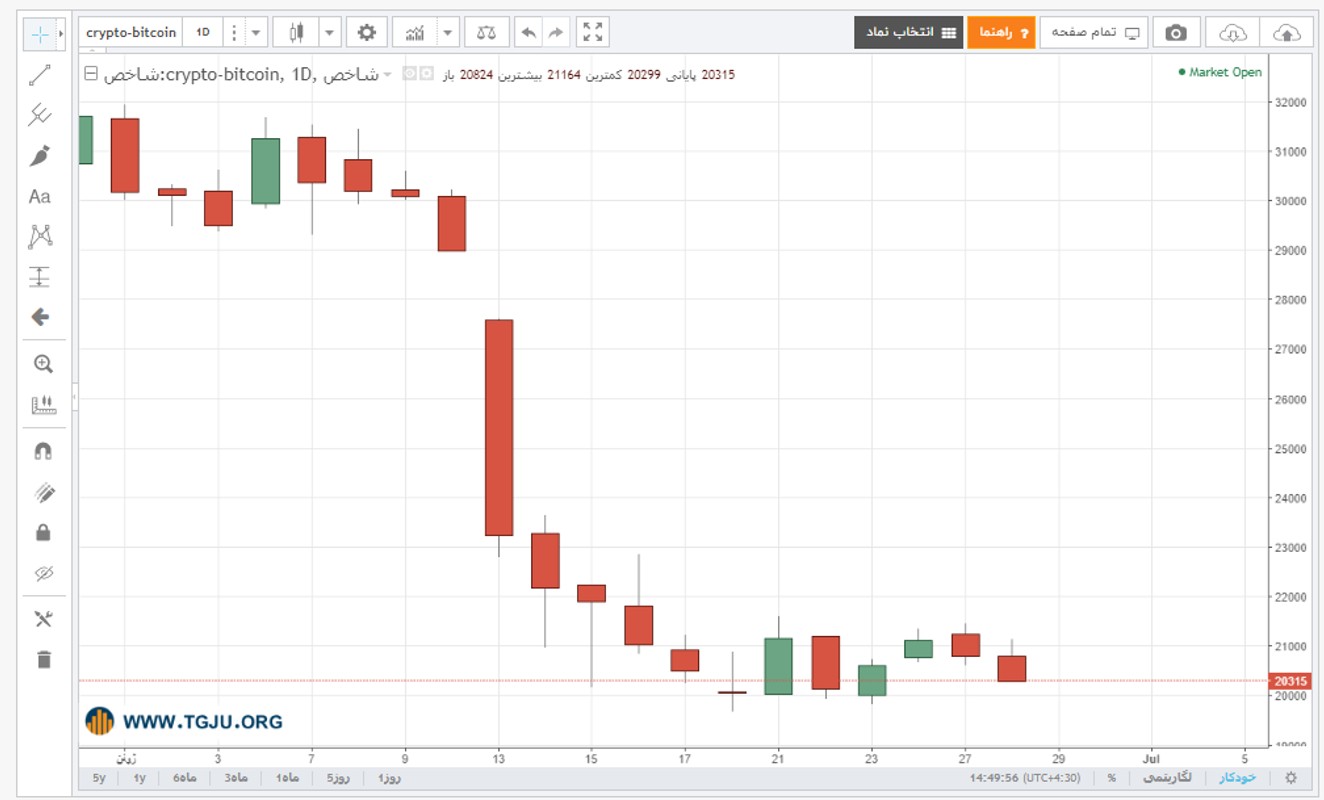Open the chart patterns tool
This screenshot has height=800, width=1324.
pos(40,237)
